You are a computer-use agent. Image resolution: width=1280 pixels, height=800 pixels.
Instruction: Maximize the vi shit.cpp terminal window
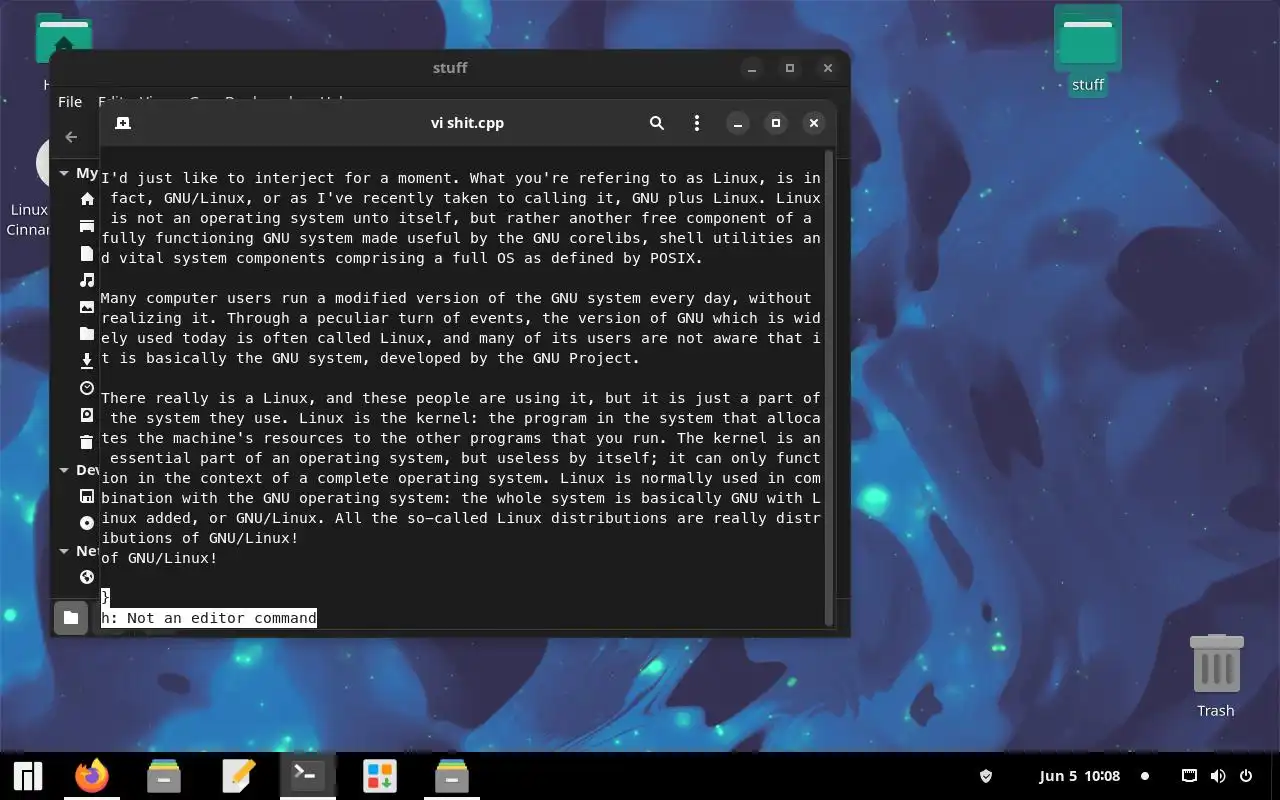776,123
